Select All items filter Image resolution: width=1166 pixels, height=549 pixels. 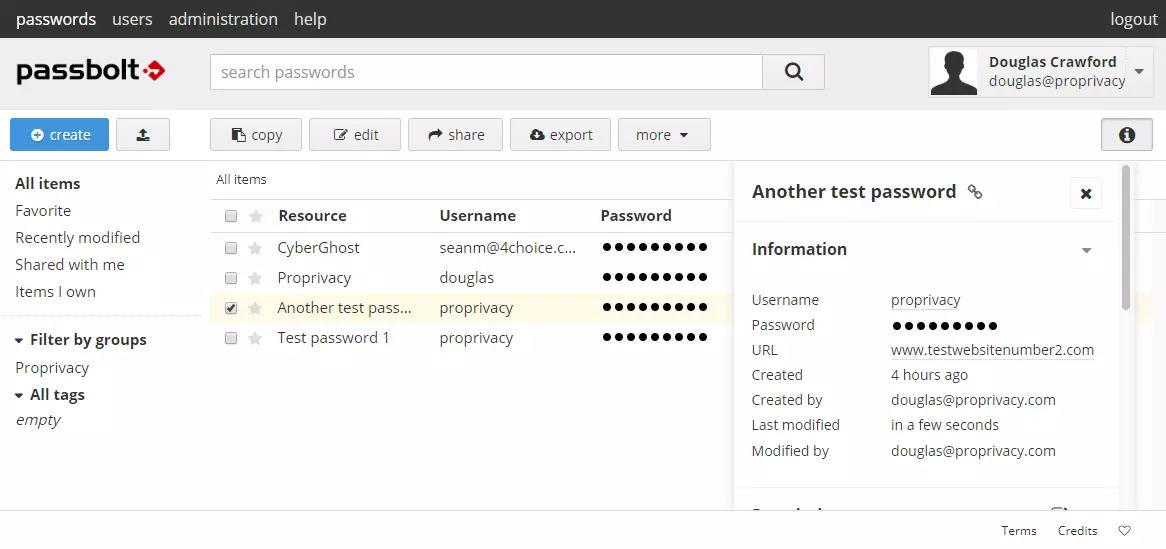(x=48, y=184)
